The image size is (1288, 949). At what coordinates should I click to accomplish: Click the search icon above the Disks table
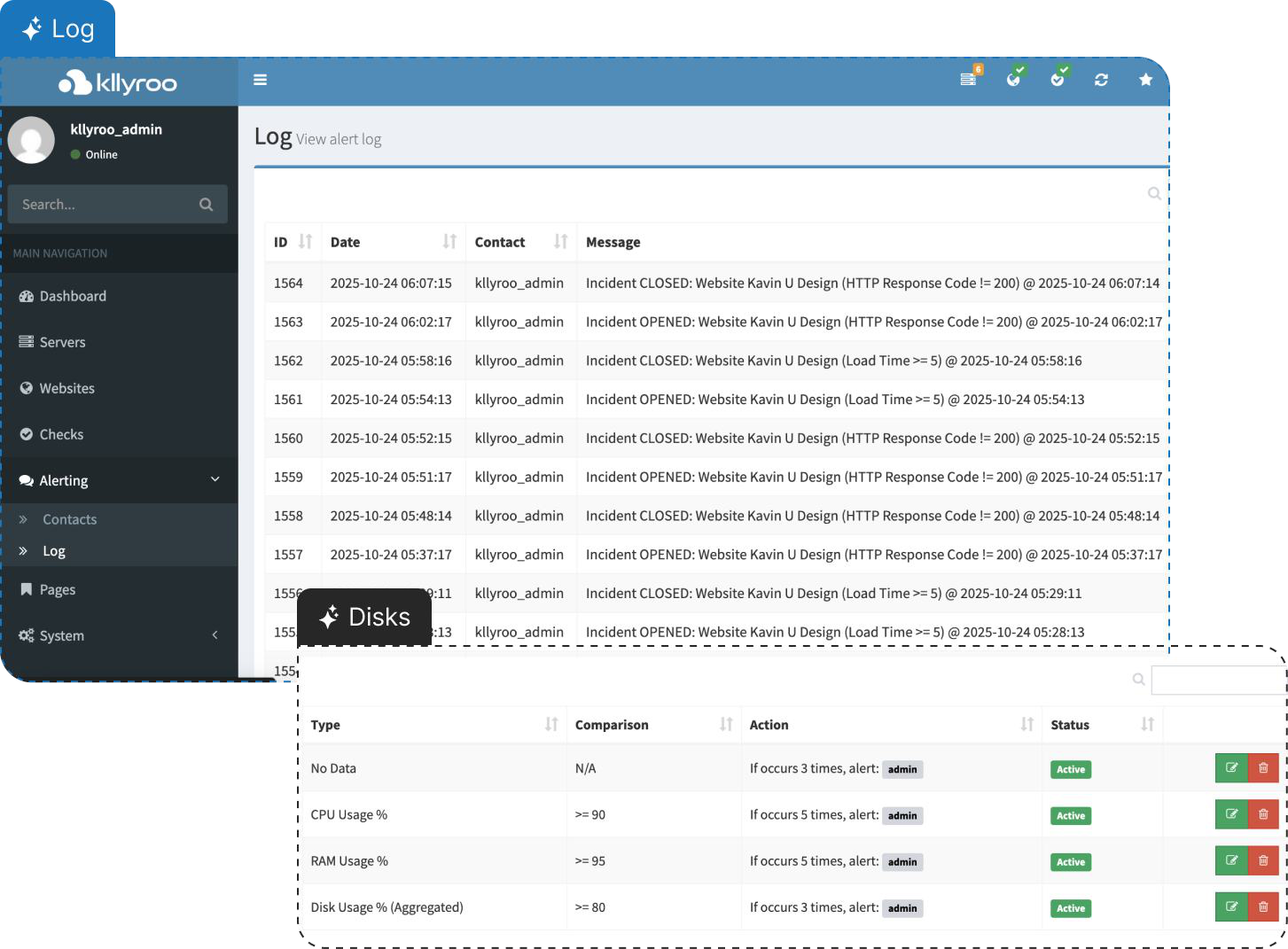[1139, 680]
